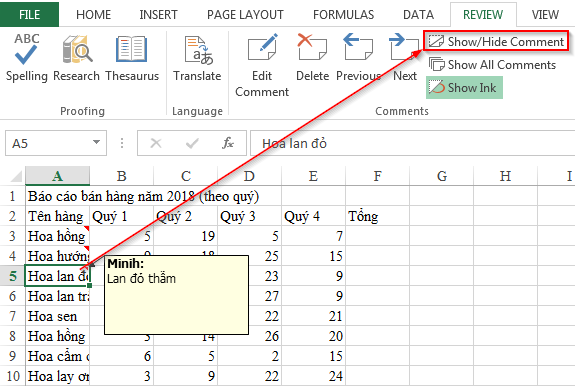Click the Quý 4 header cell

[x=314, y=216]
